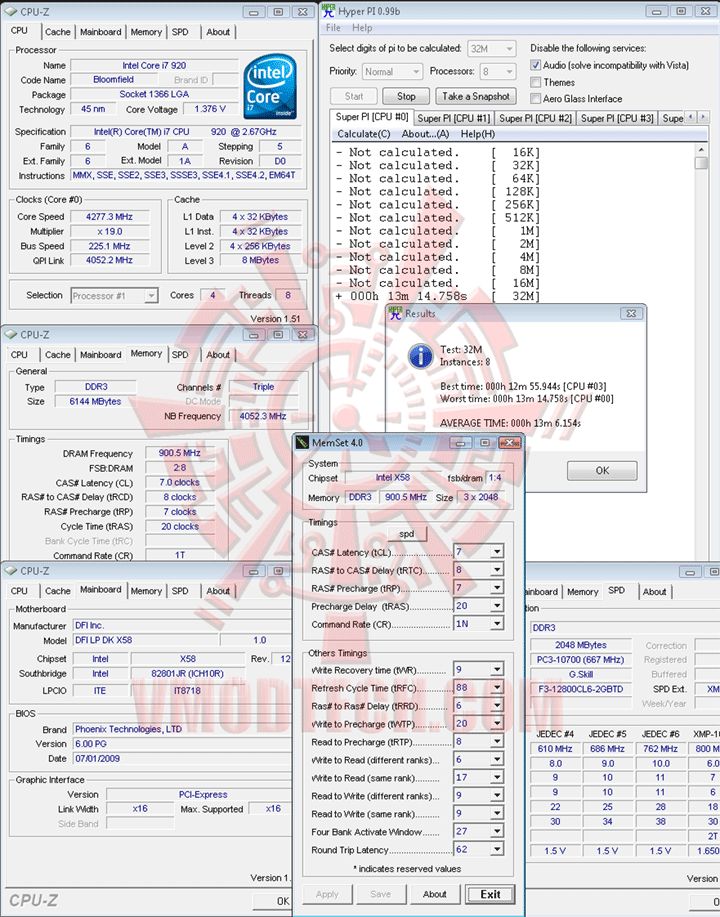Image resolution: width=720 pixels, height=917 pixels.
Task: Open the Refresh Cycle Time (tRFC) dropdown
Action: click(497, 688)
